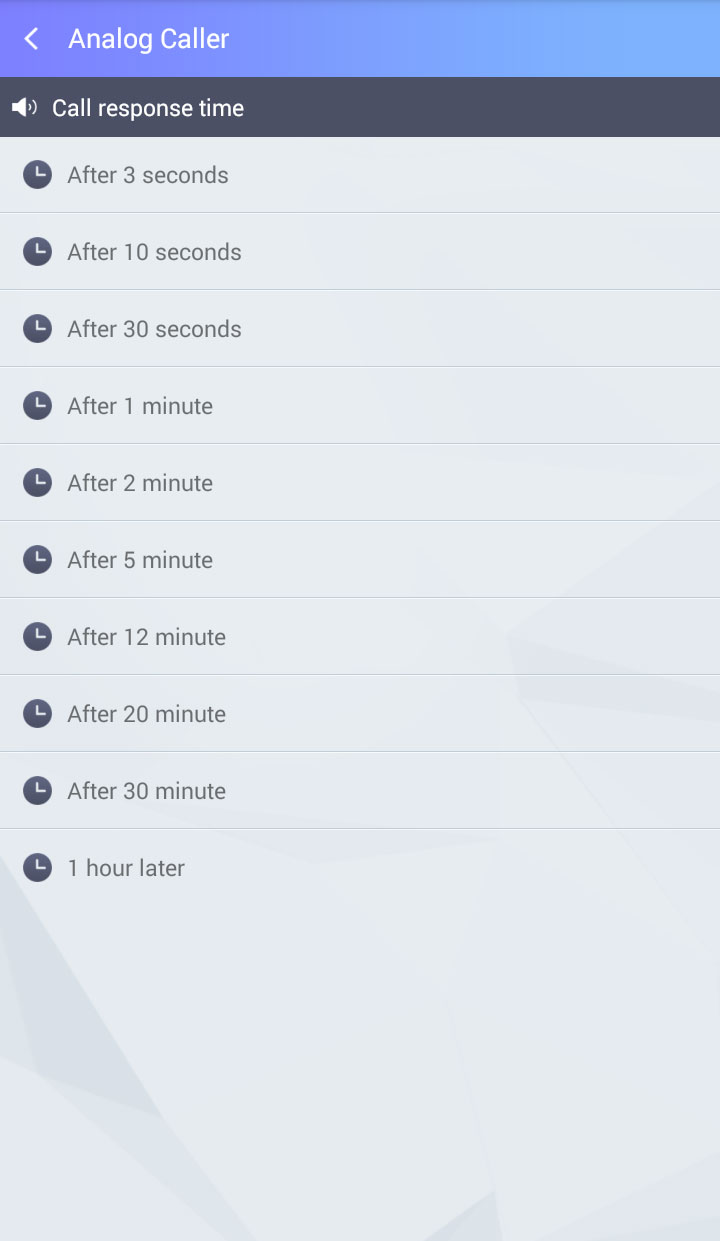Pick After 1 minute response time
The width and height of the screenshot is (720, 1241).
[140, 406]
